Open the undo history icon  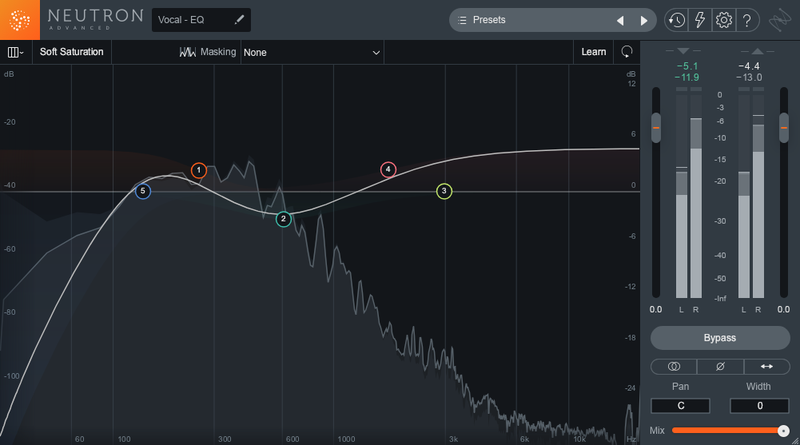(677, 20)
